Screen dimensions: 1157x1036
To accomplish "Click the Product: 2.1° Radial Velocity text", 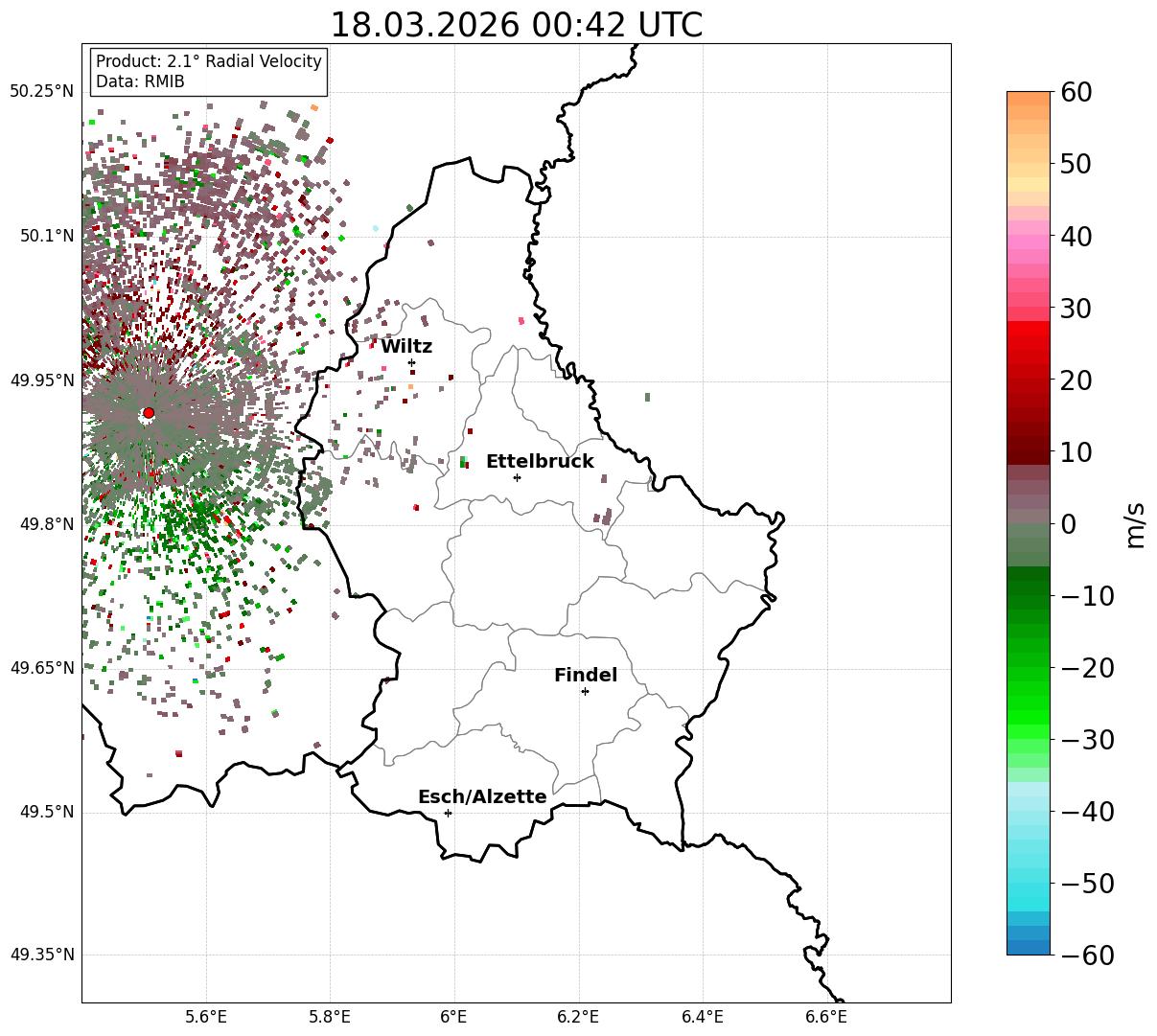I will pos(209,61).
